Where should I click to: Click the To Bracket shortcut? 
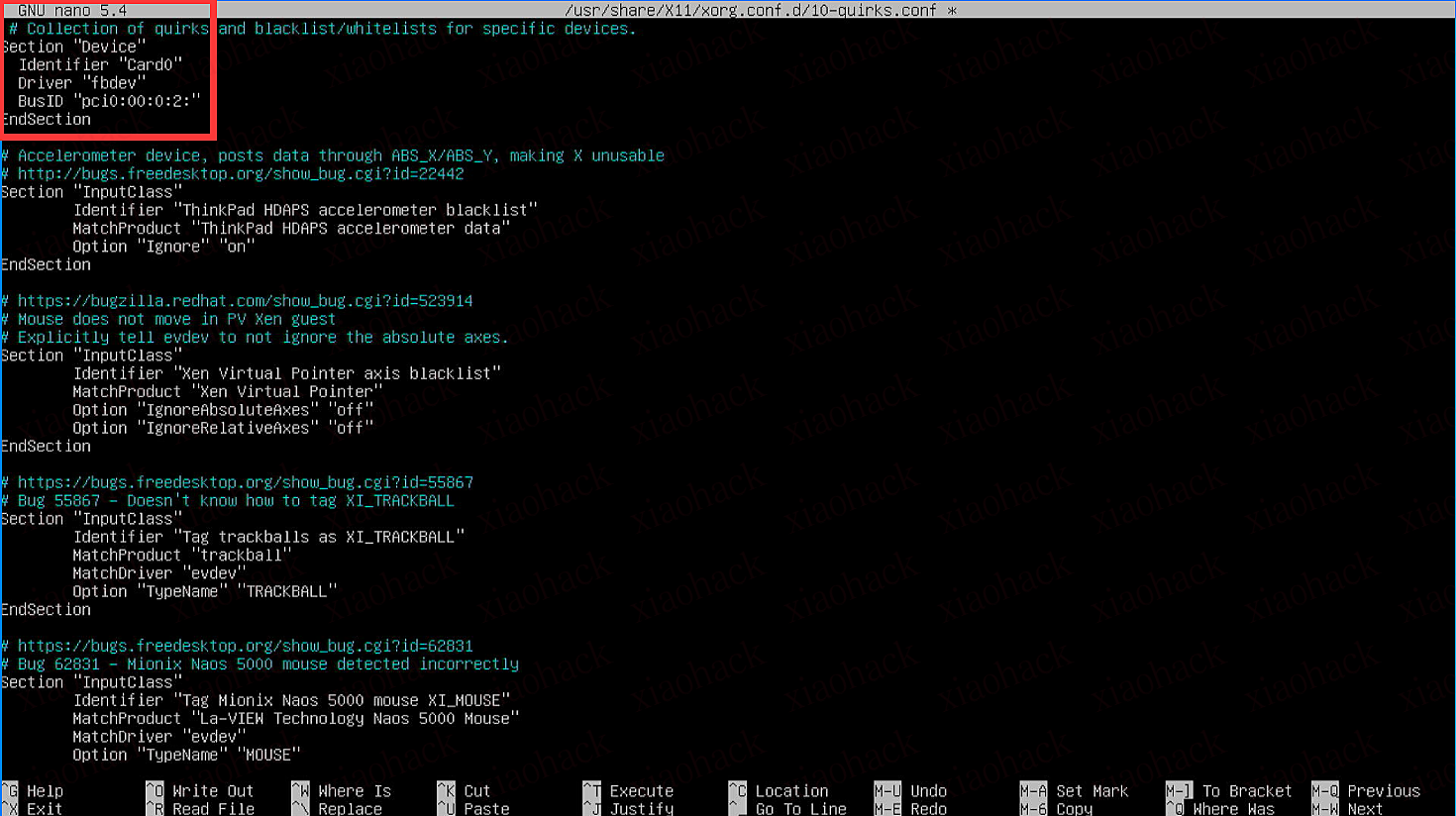tap(1246, 791)
